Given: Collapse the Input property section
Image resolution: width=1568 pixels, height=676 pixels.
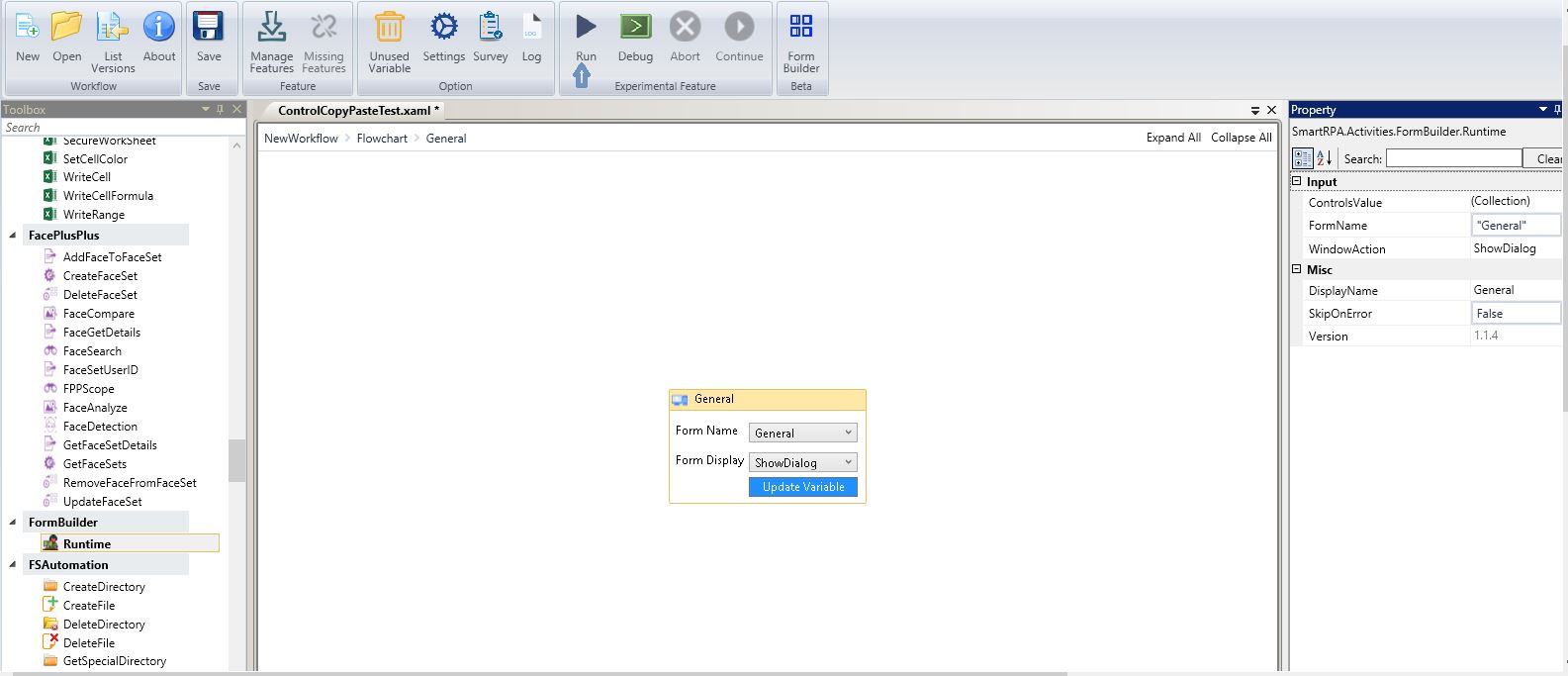Looking at the screenshot, I should [1297, 182].
